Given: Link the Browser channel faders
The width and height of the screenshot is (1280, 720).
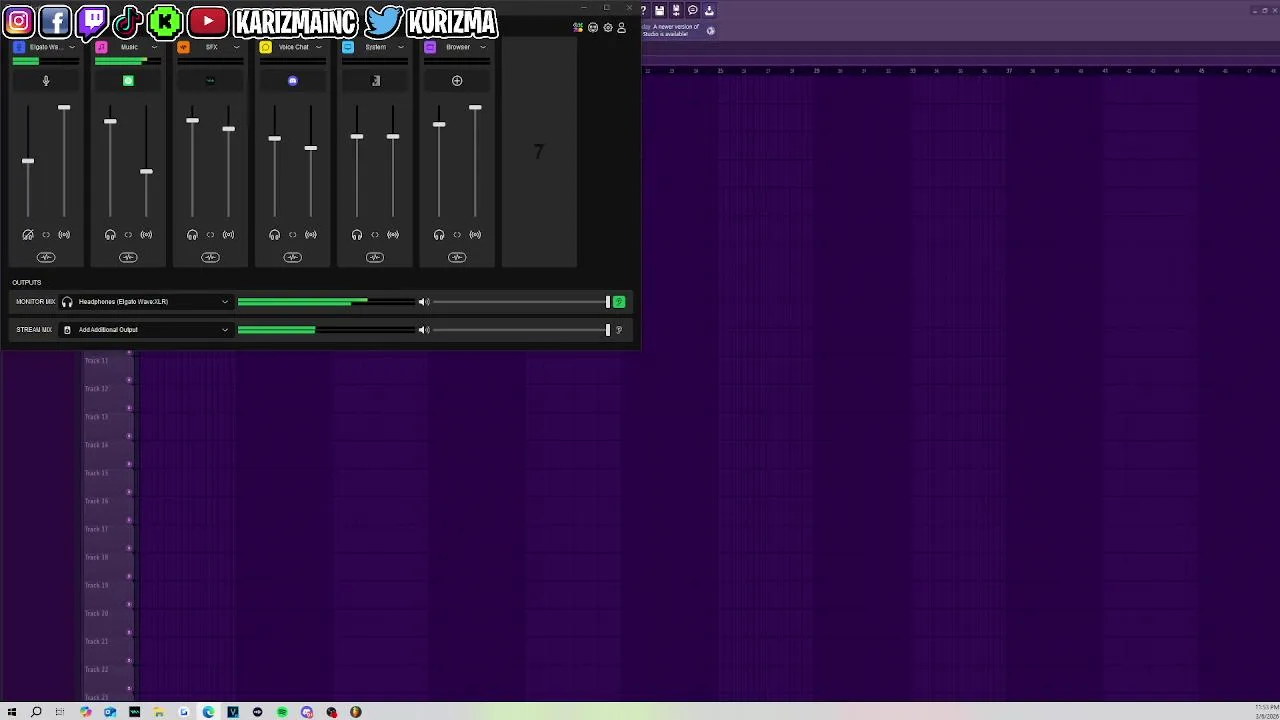Looking at the screenshot, I should [457, 235].
